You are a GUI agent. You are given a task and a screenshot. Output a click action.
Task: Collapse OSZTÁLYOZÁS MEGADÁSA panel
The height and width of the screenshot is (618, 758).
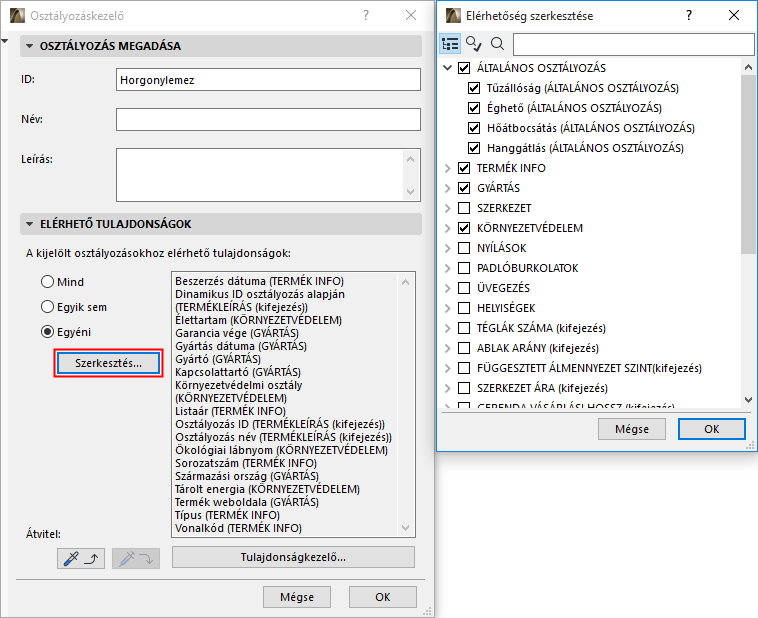tap(29, 46)
